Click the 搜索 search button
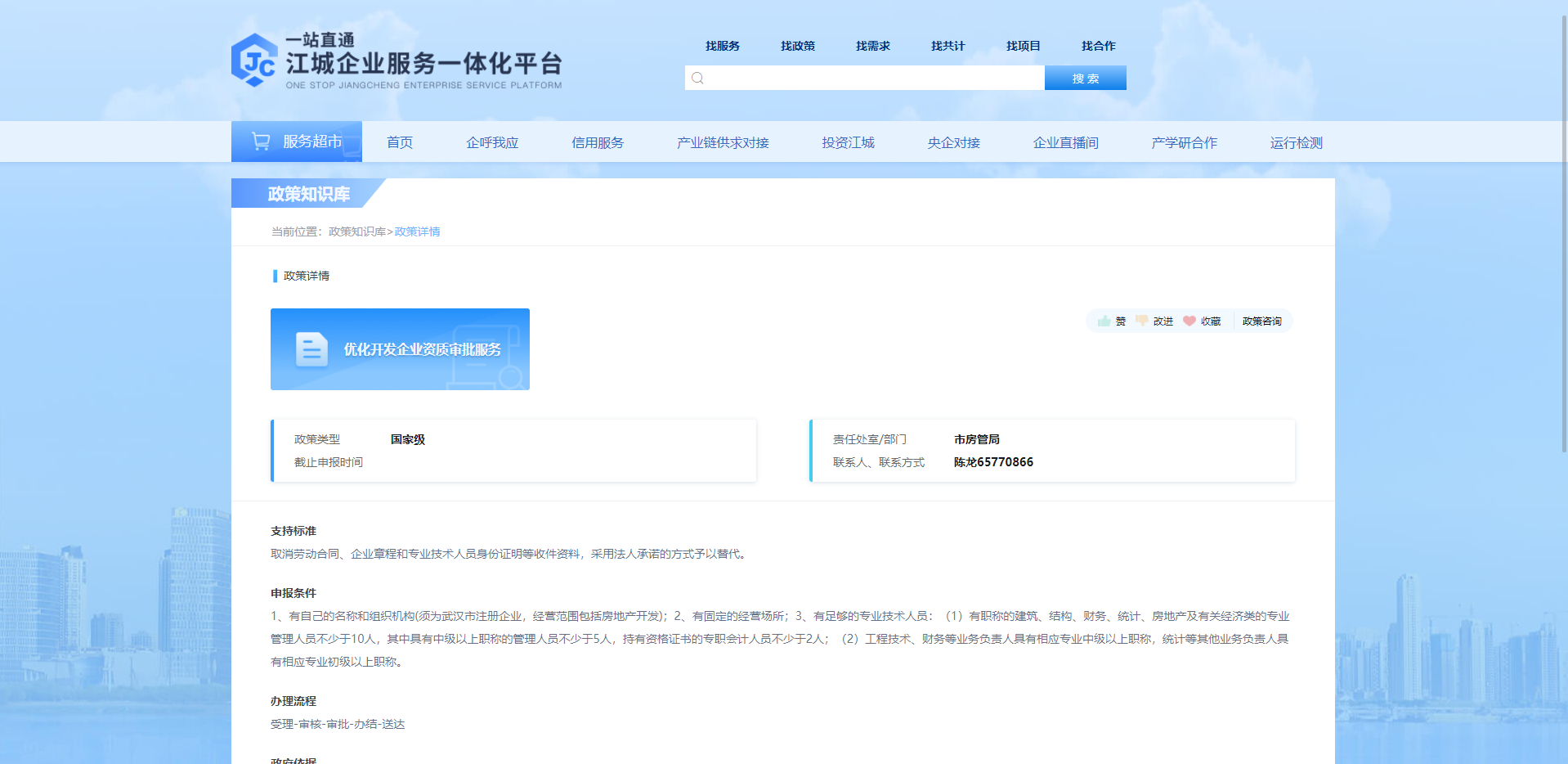1568x764 pixels. [x=1085, y=78]
